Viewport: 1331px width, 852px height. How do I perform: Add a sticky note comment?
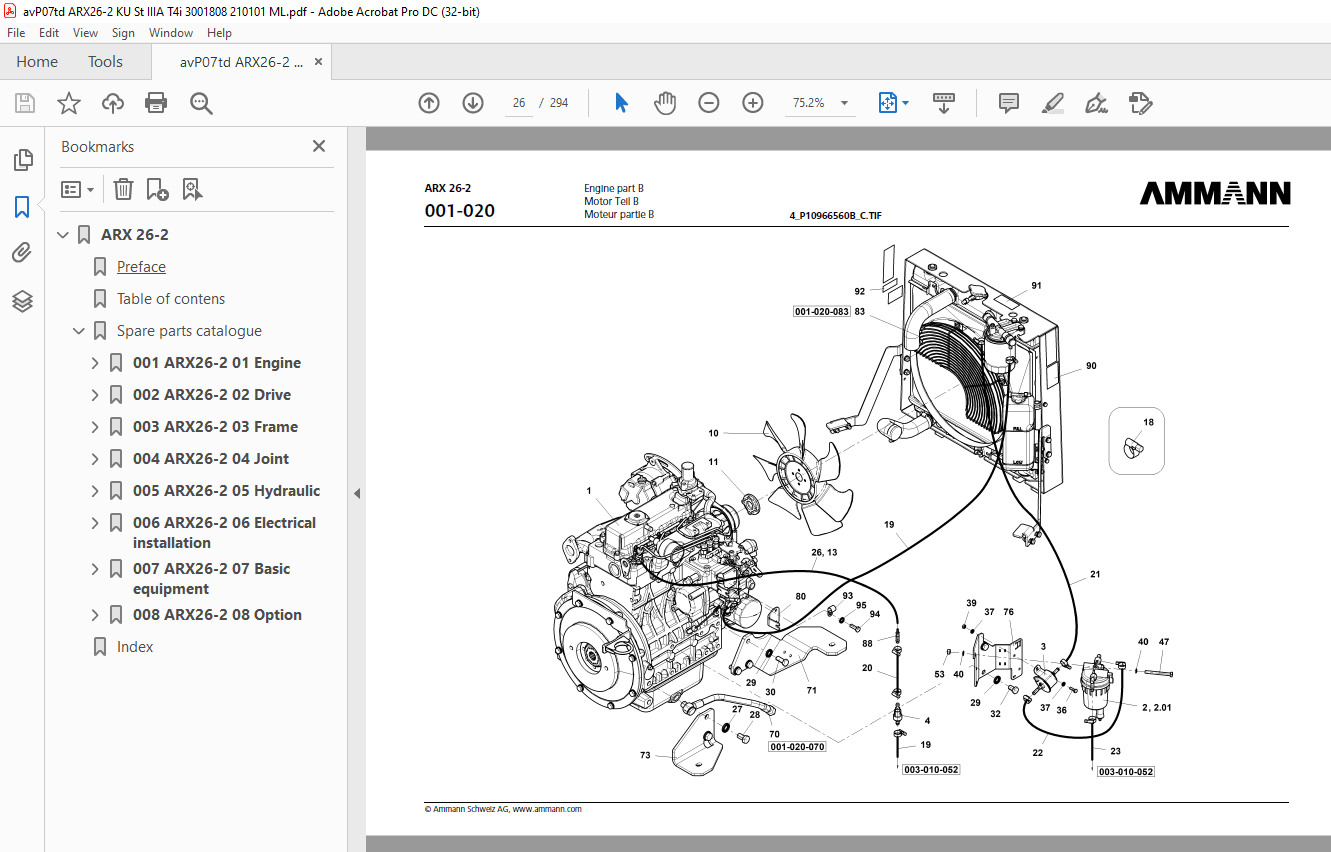[1009, 103]
